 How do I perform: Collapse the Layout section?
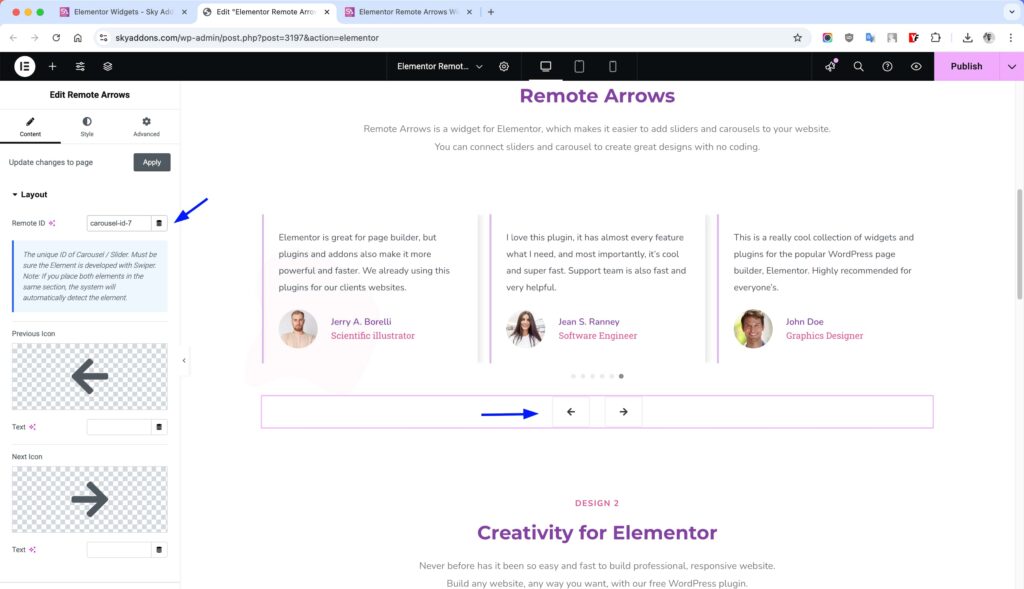pos(29,195)
